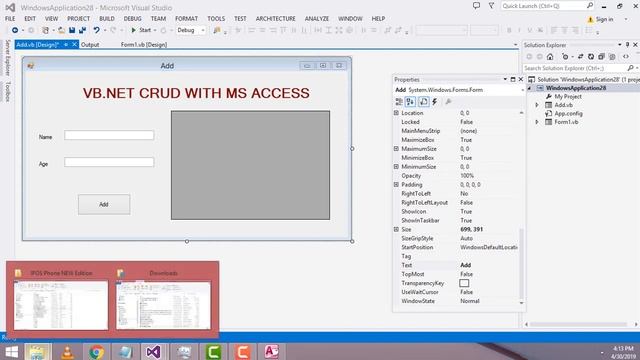The height and width of the screenshot is (360, 640).
Task: Click the Age text box on form
Action: 109,162
